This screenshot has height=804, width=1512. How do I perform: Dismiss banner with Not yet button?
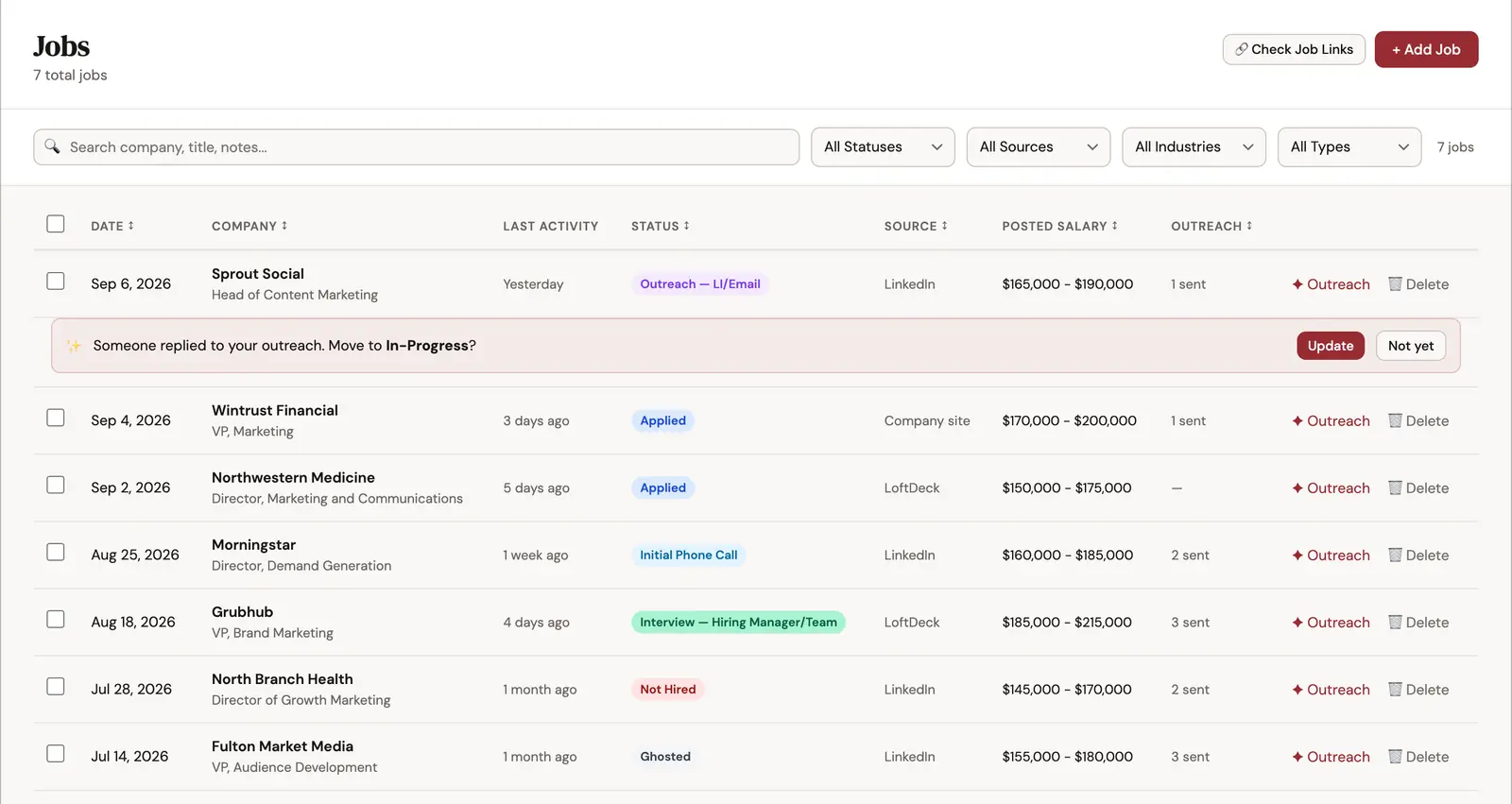1411,346
